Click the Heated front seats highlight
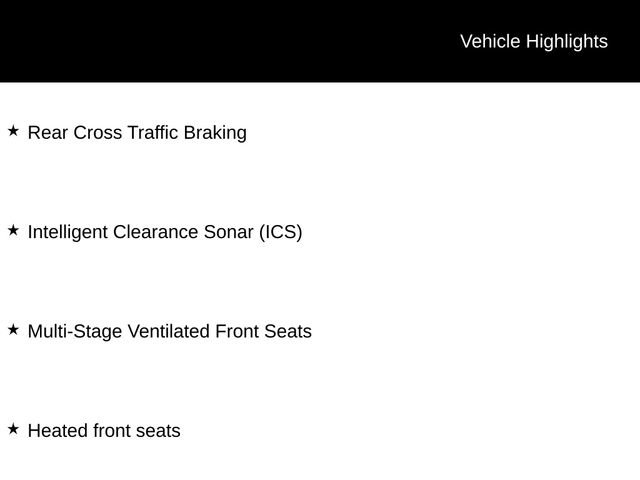This screenshot has height=480, width=640. [x=104, y=431]
